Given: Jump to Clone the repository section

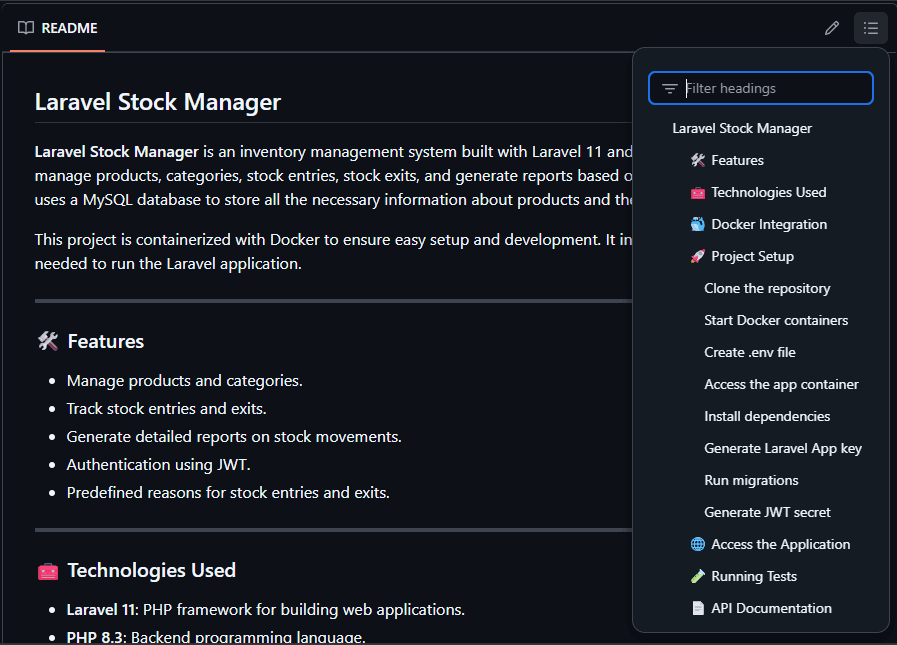Looking at the screenshot, I should click(767, 288).
